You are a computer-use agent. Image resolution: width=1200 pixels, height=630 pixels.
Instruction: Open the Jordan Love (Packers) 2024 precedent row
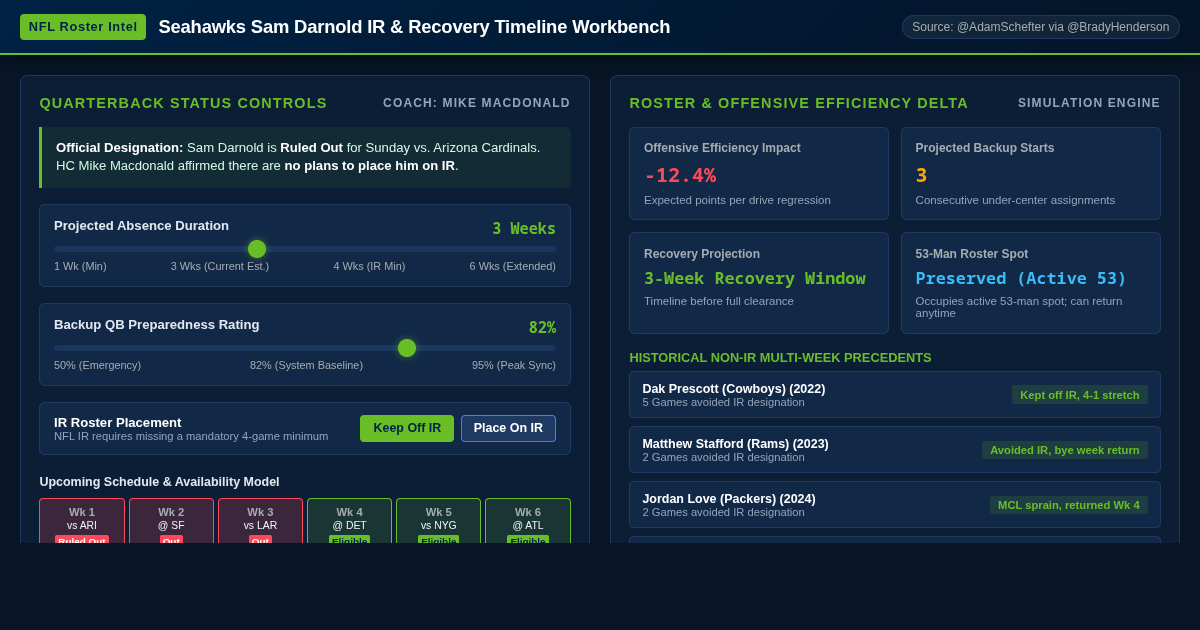[895, 505]
